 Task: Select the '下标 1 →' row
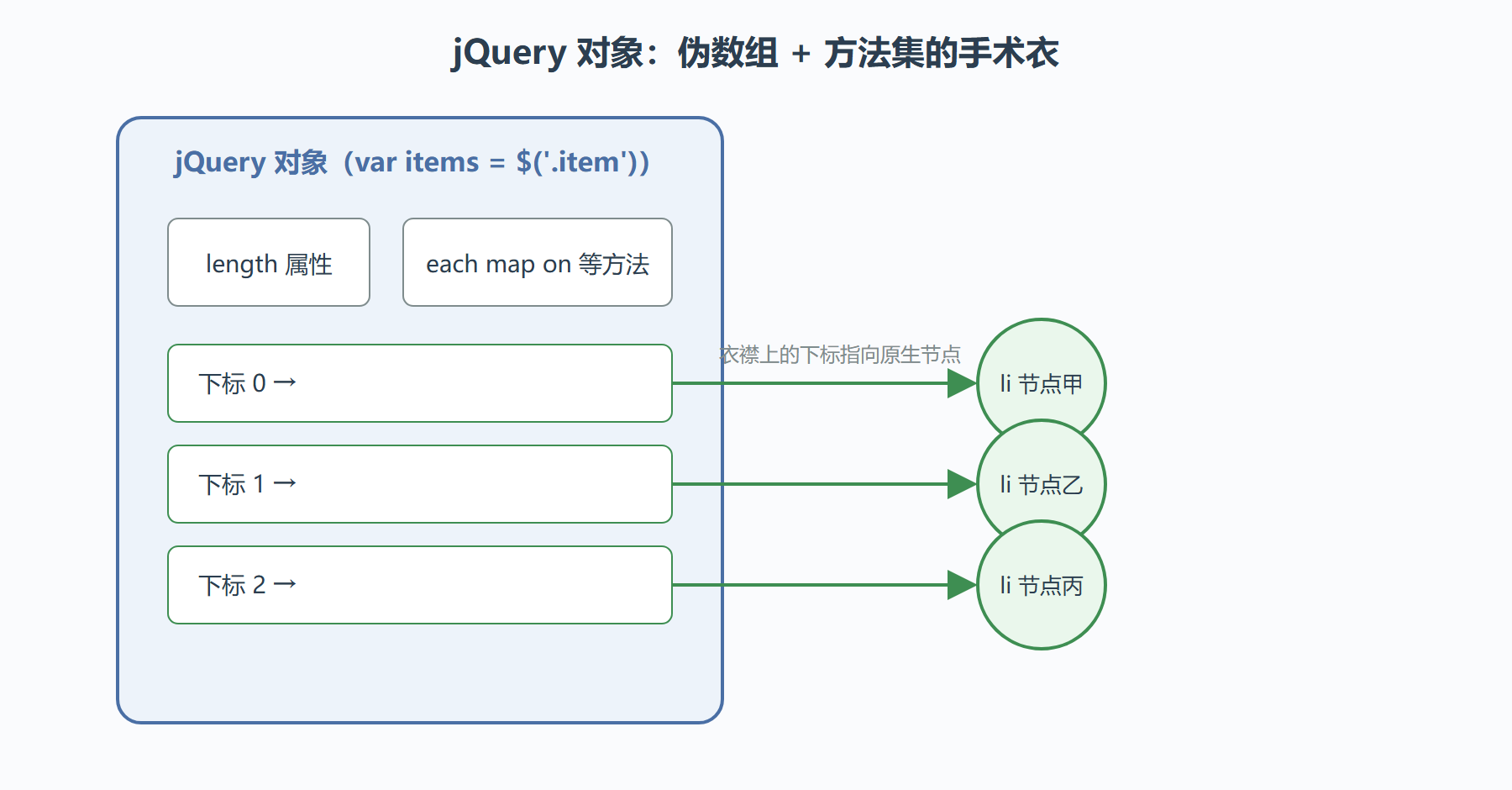point(420,484)
